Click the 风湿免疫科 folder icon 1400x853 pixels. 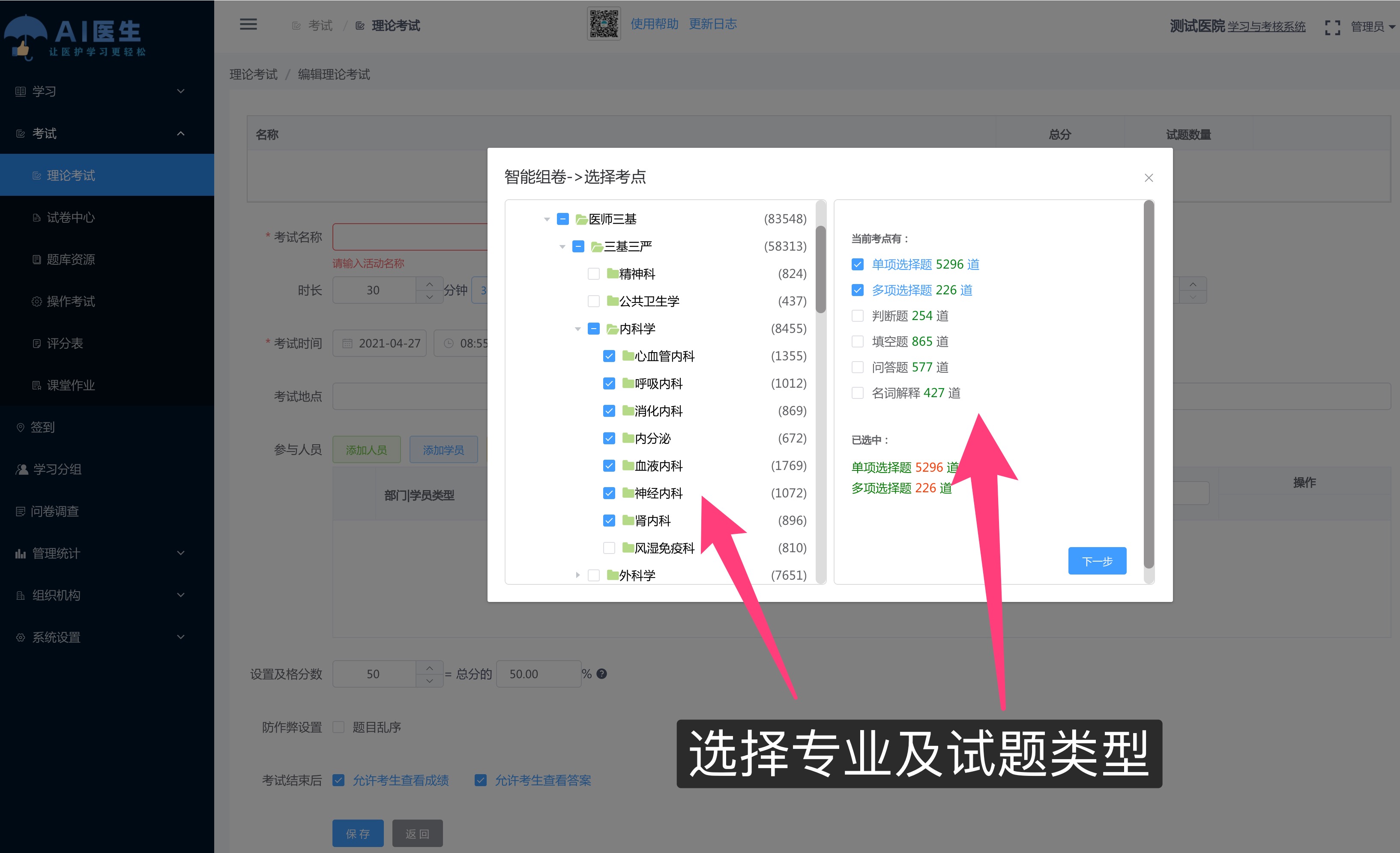coord(628,547)
